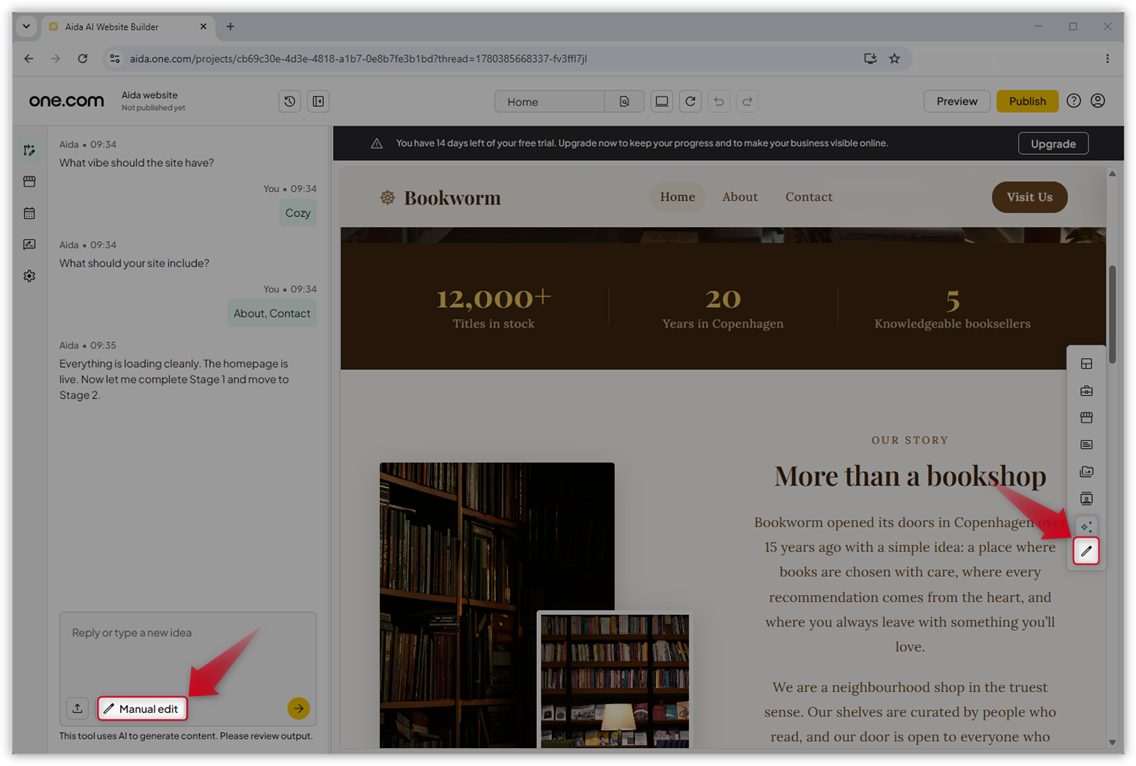Click the About, Contact reply bubble
Screen dimensions: 1136x766
(x=272, y=313)
